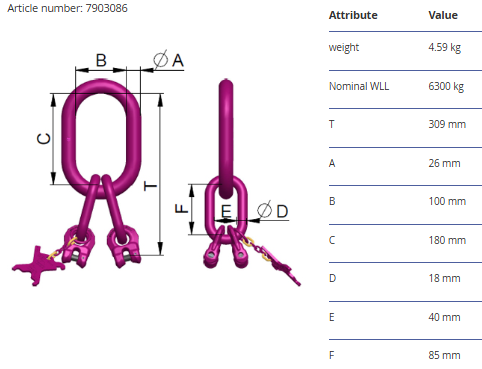
Task: Select the weight row value 4.59 kg
Action: coord(445,47)
